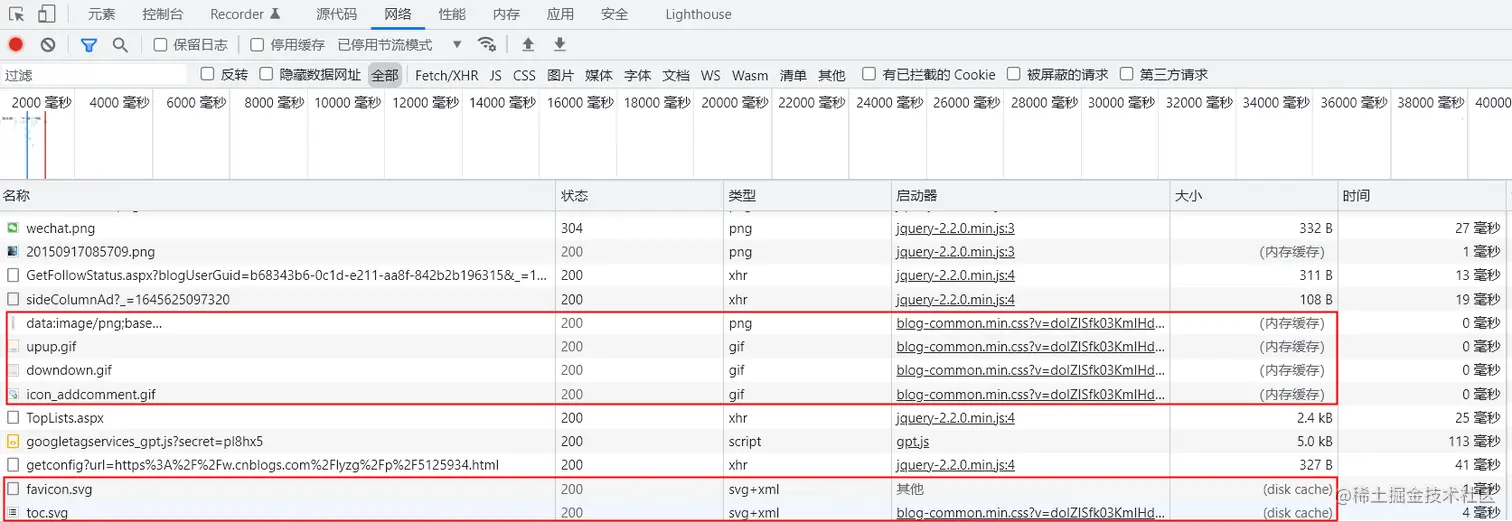The image size is (1512, 522).
Task: Open the 性能 Performance tab
Action: pos(451,14)
